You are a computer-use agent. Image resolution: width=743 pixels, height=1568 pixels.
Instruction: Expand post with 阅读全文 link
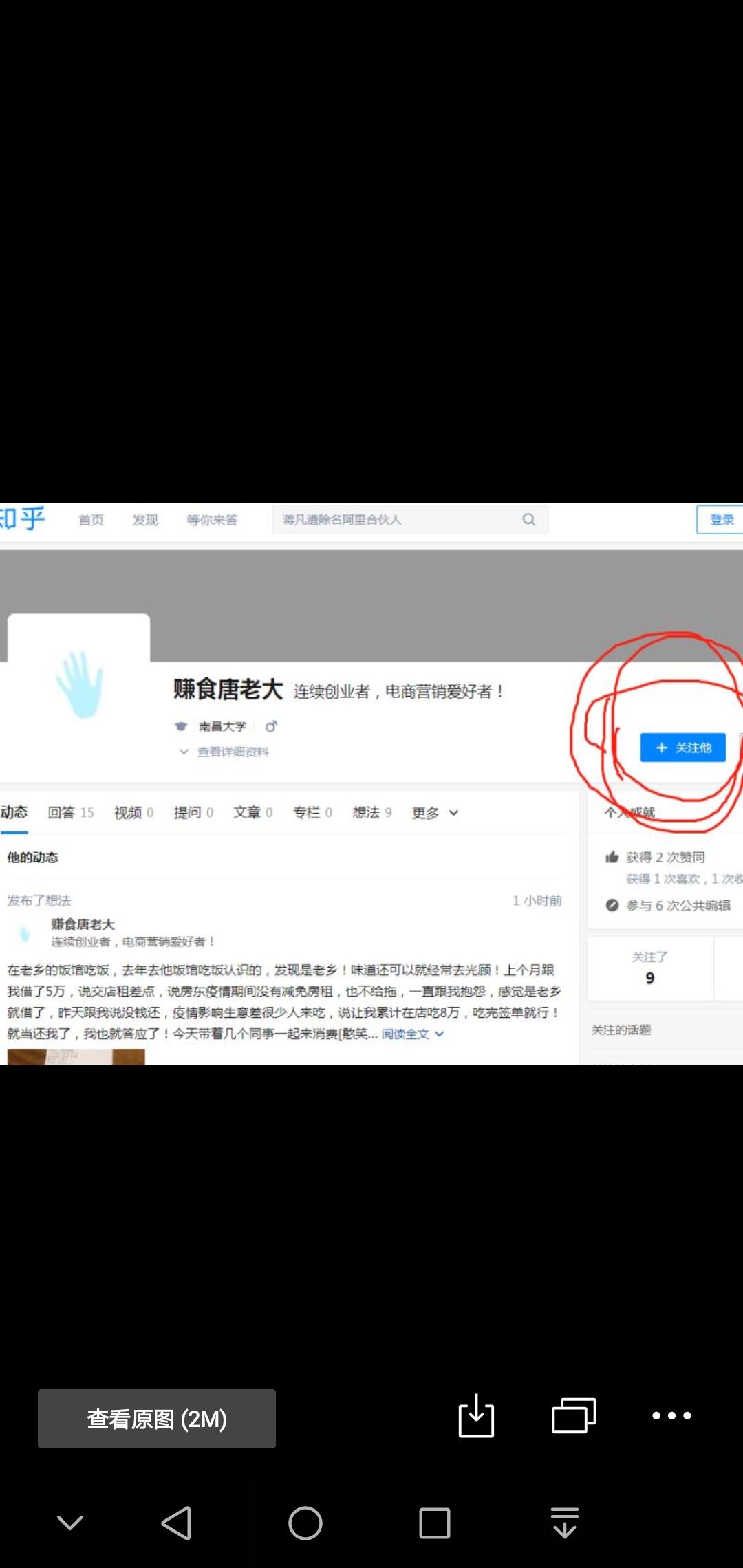pos(413,1034)
